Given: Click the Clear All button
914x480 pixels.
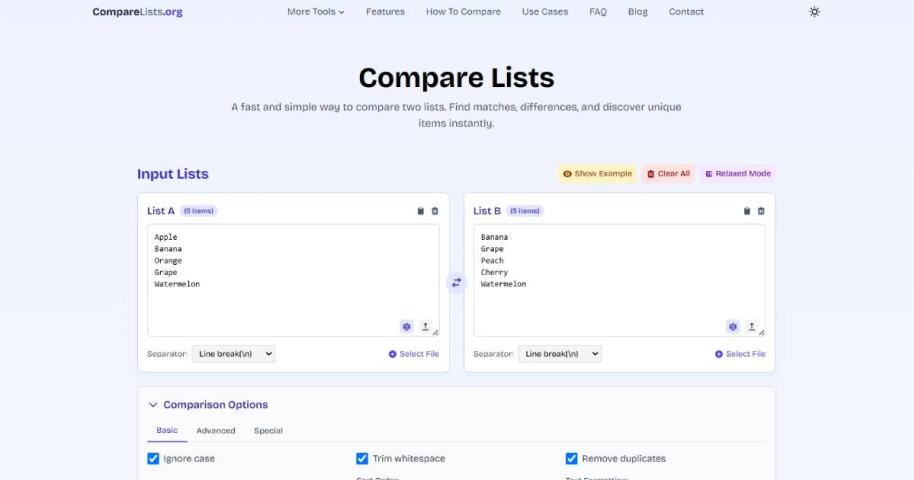Looking at the screenshot, I should point(667,174).
